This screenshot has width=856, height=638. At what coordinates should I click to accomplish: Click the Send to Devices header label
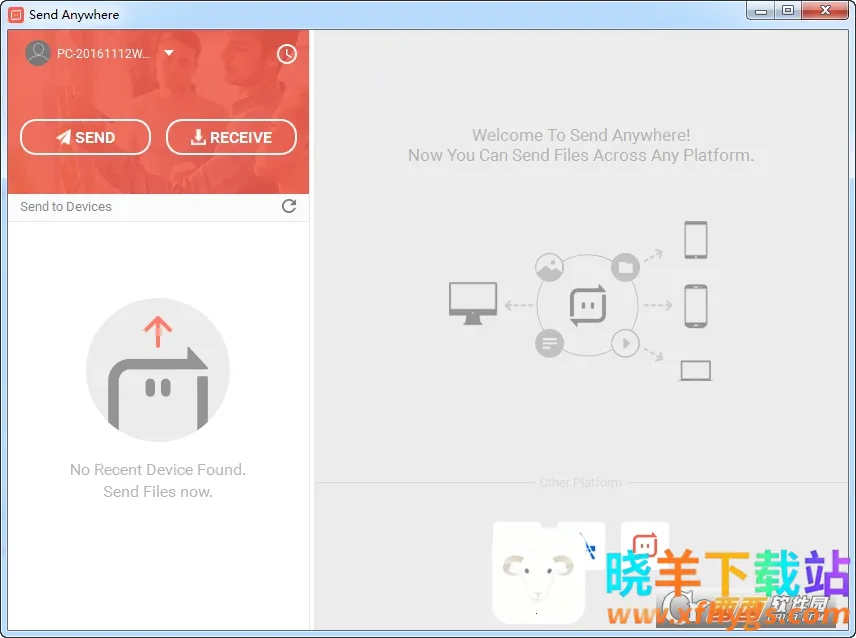pyautogui.click(x=66, y=207)
